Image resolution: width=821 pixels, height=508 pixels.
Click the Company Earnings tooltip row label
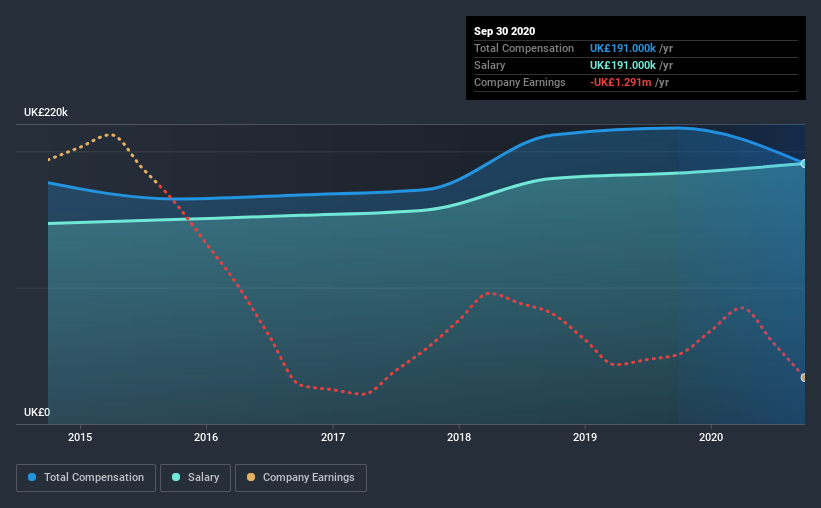[x=519, y=82]
